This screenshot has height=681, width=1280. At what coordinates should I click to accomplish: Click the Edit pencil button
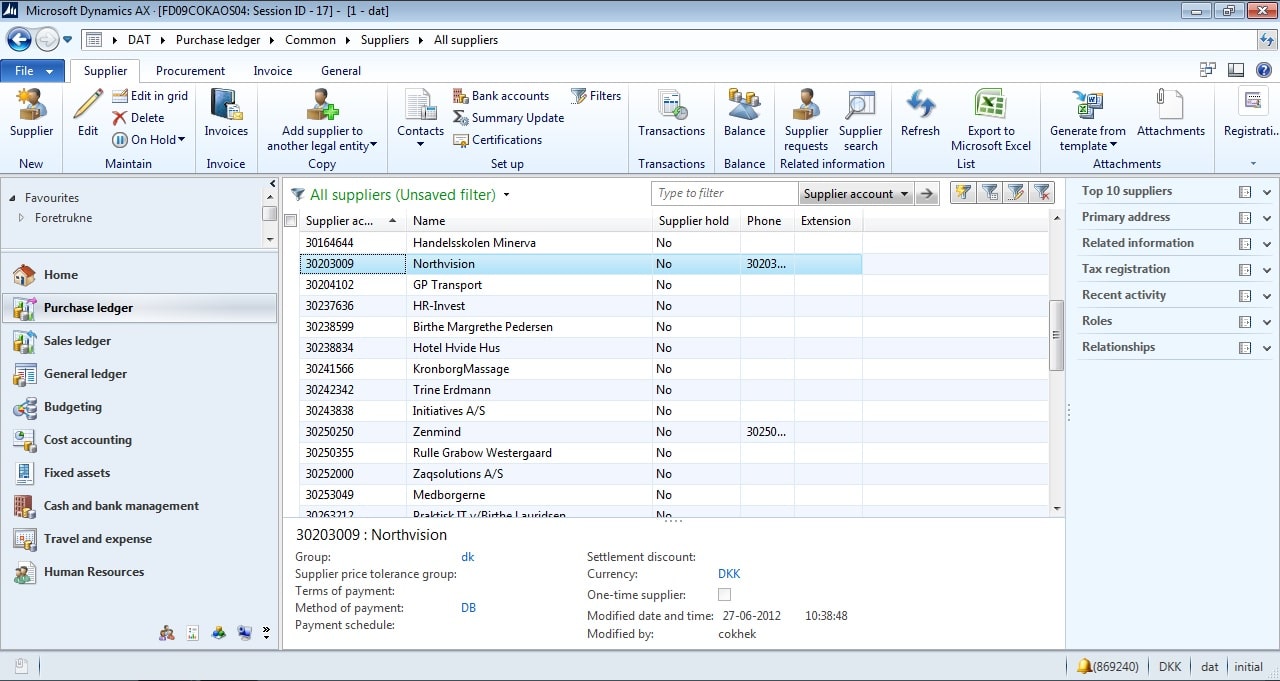[x=88, y=113]
